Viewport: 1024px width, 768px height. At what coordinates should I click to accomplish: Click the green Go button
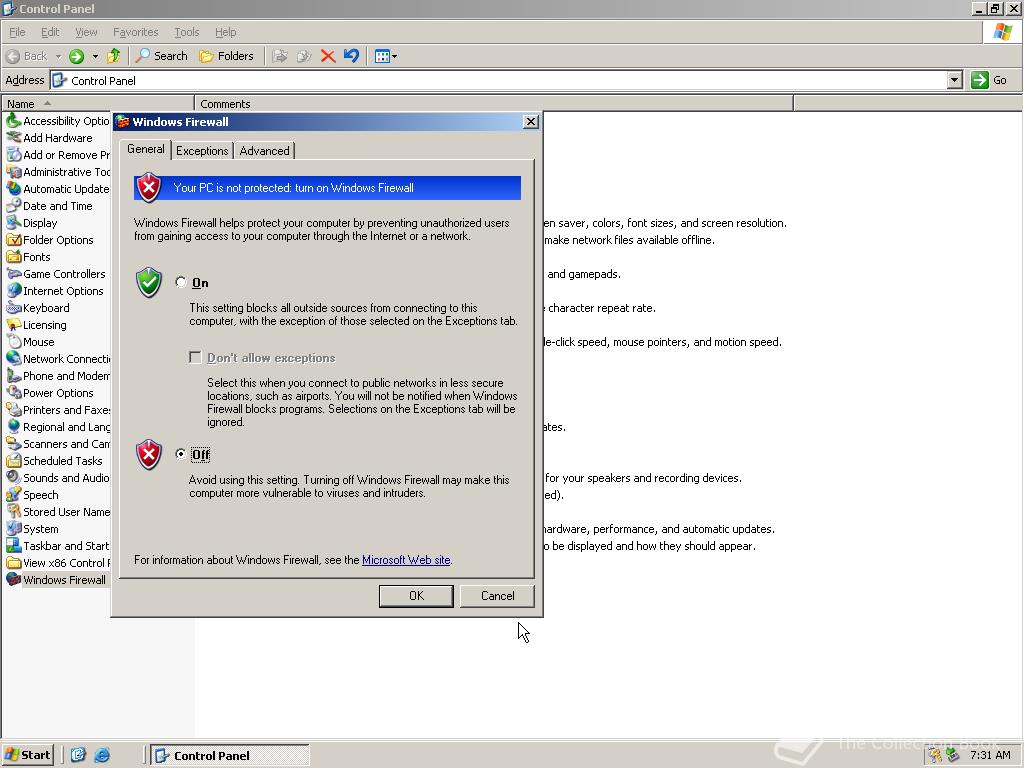point(988,80)
